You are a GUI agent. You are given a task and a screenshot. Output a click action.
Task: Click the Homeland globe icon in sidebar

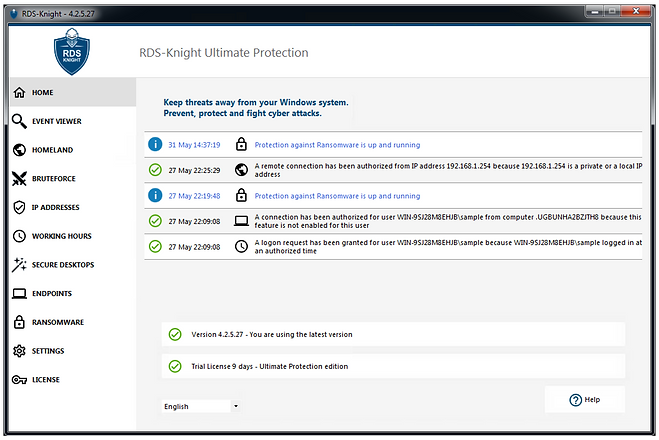[19, 150]
